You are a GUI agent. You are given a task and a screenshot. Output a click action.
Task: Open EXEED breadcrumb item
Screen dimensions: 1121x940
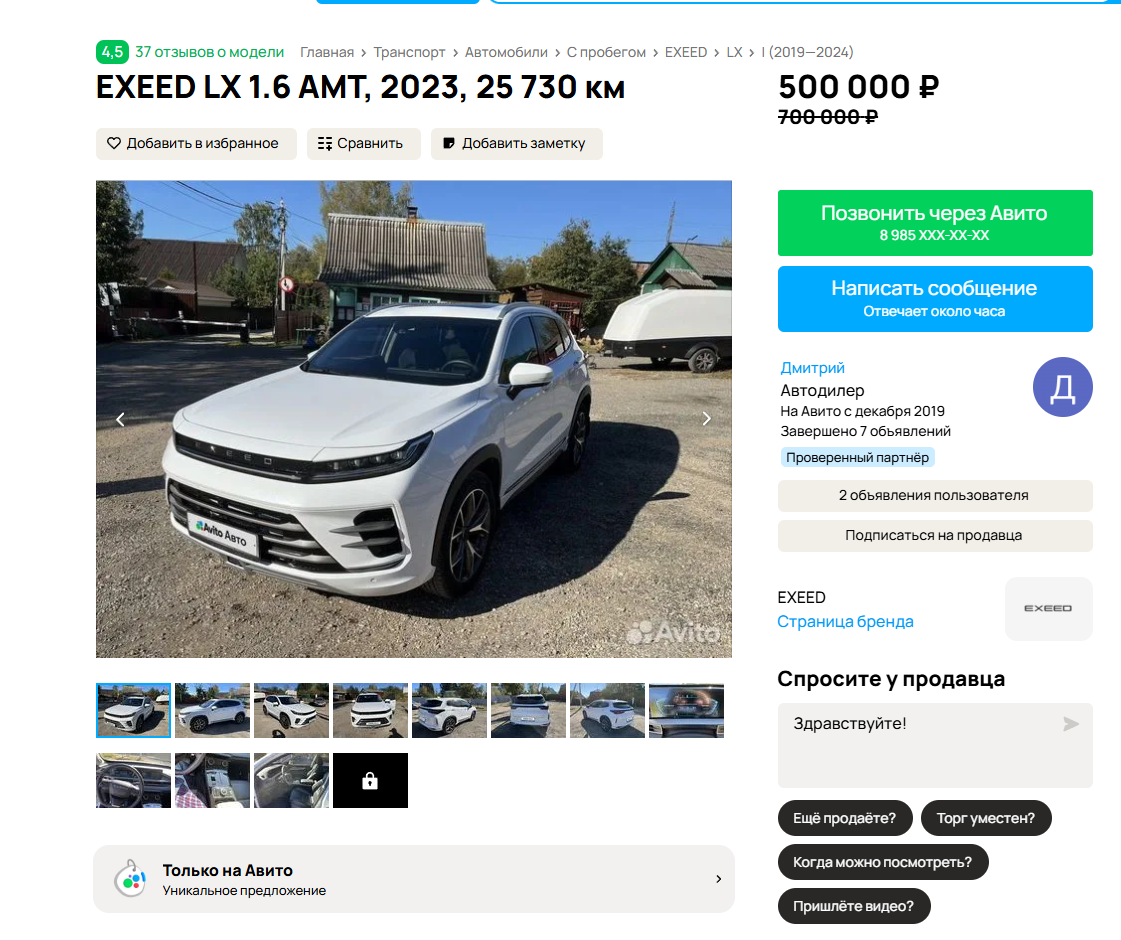(x=686, y=52)
